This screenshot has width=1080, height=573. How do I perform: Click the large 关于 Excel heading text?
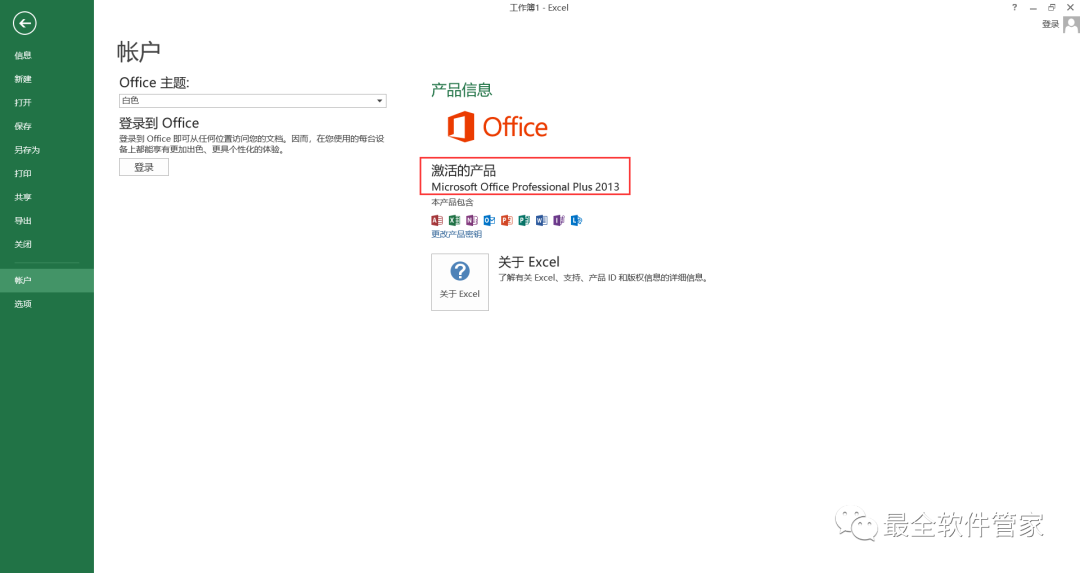pyautogui.click(x=529, y=262)
